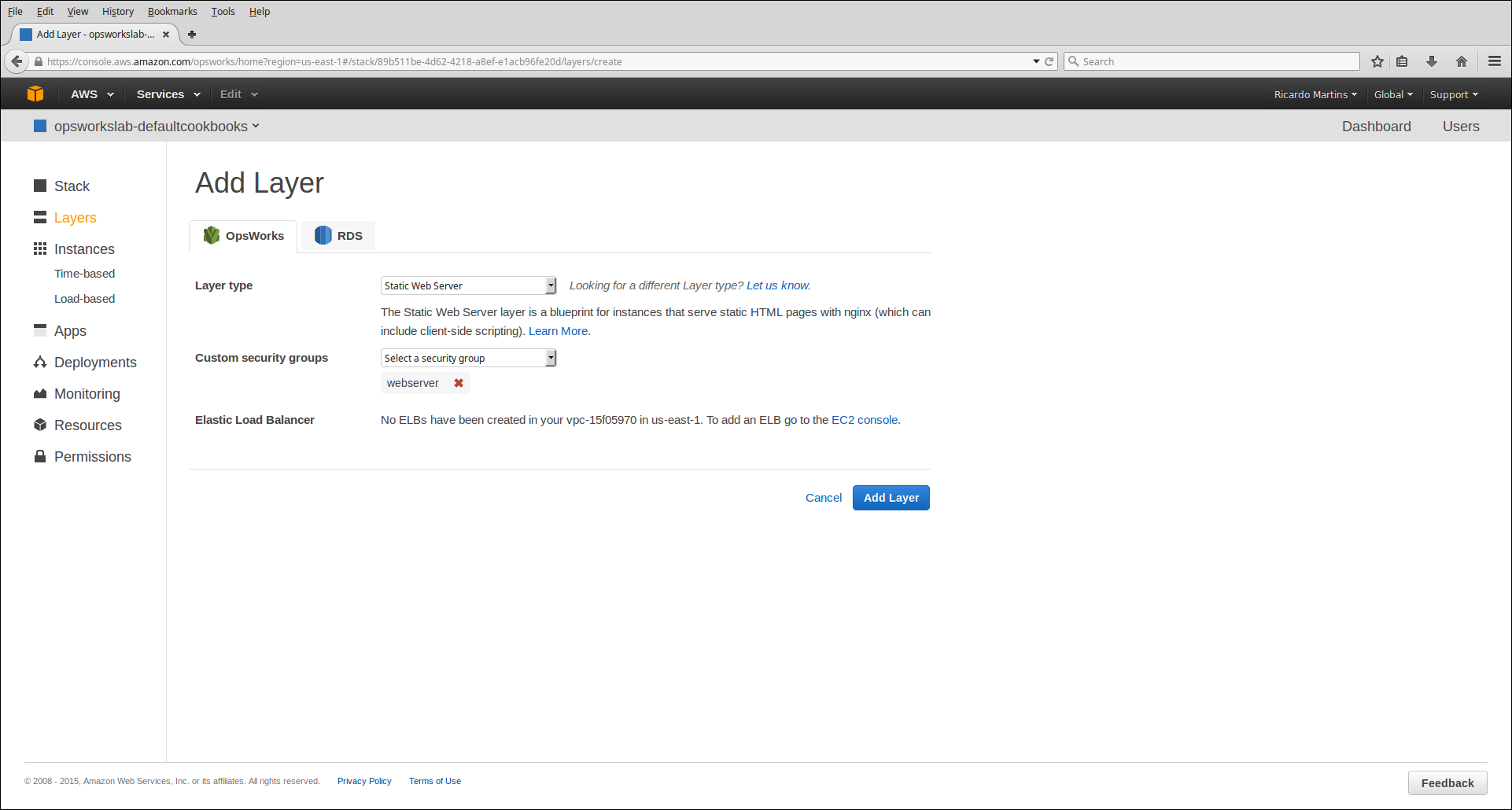This screenshot has height=810, width=1512.
Task: Open the browser hamburger menu
Action: [1495, 61]
